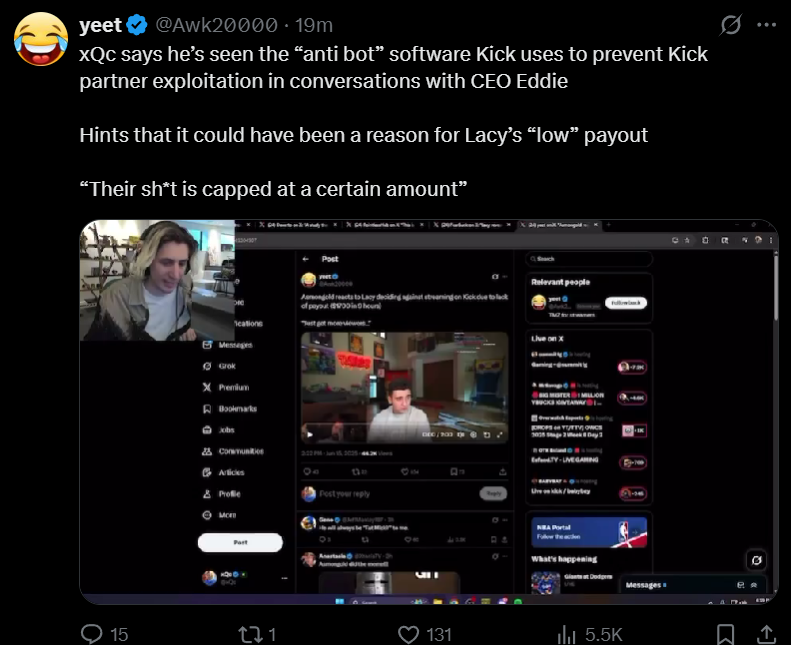Click the yeet display name
The image size is (791, 645).
point(100,25)
